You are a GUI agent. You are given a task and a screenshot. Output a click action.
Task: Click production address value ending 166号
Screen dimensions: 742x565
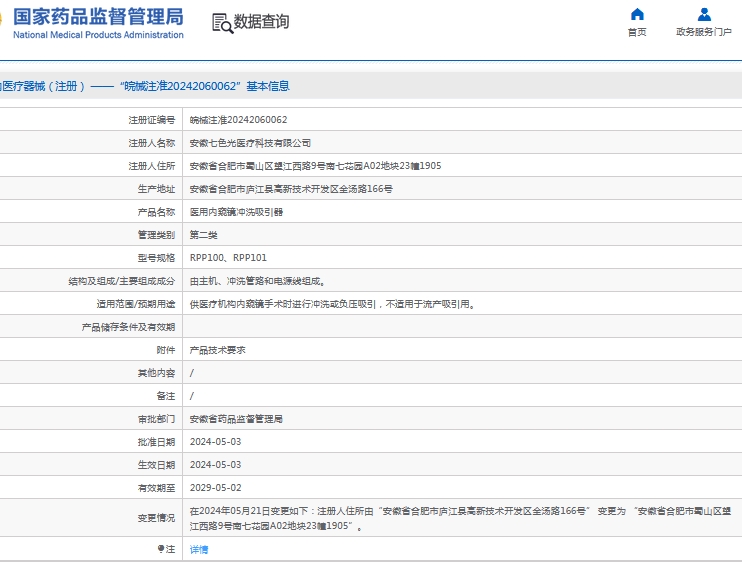tap(291, 189)
